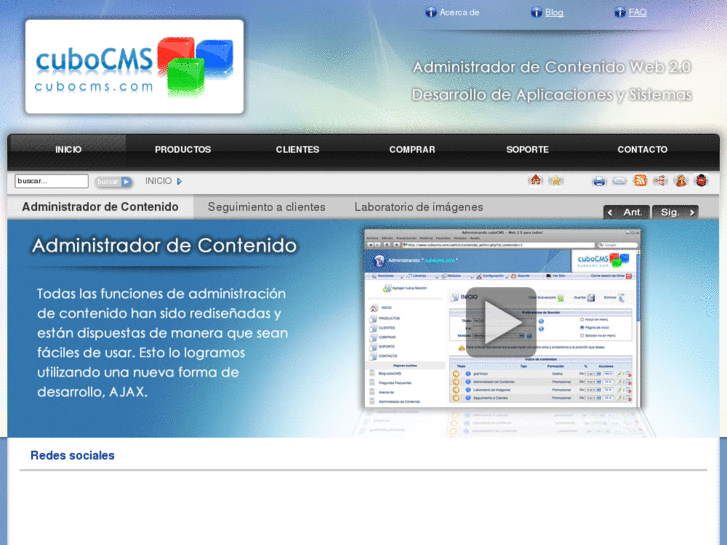Image resolution: width=727 pixels, height=545 pixels.
Task: Open the orange RSS feed icon
Action: pos(640,180)
